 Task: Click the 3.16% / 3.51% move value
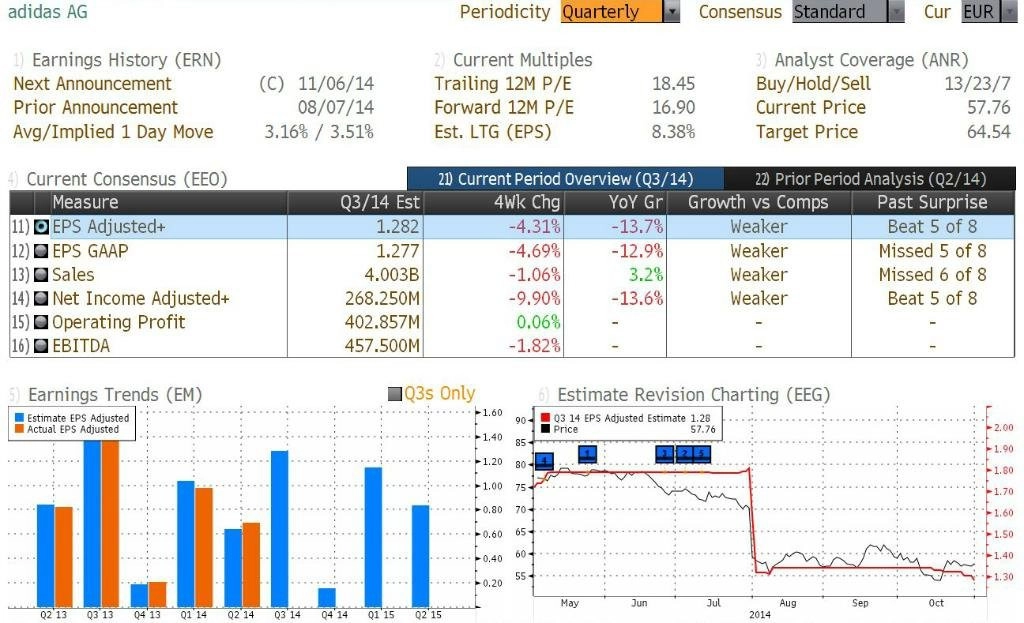coord(319,132)
